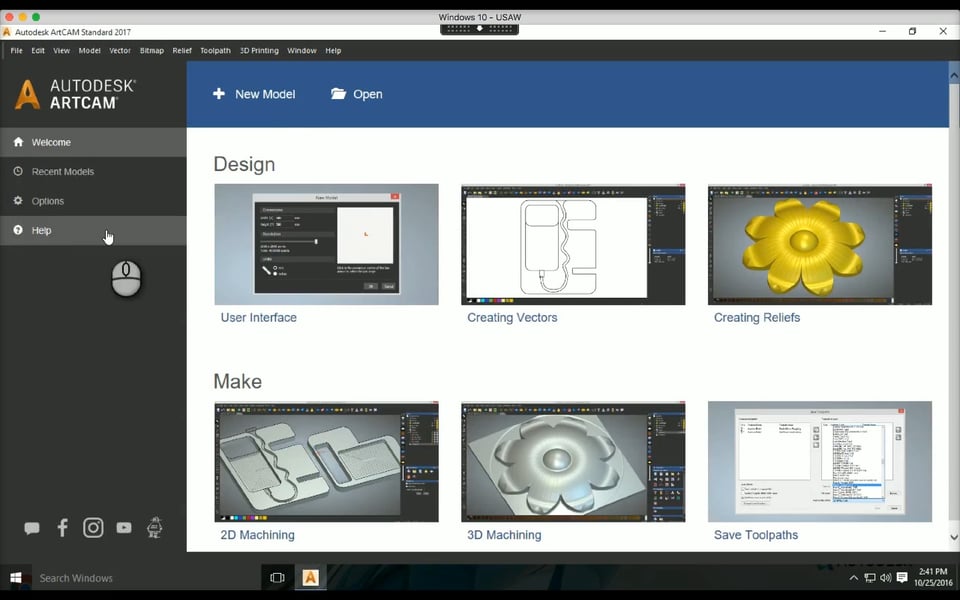Open the forum chat bubble icon
Viewport: 960px width, 600px height.
pos(32,528)
